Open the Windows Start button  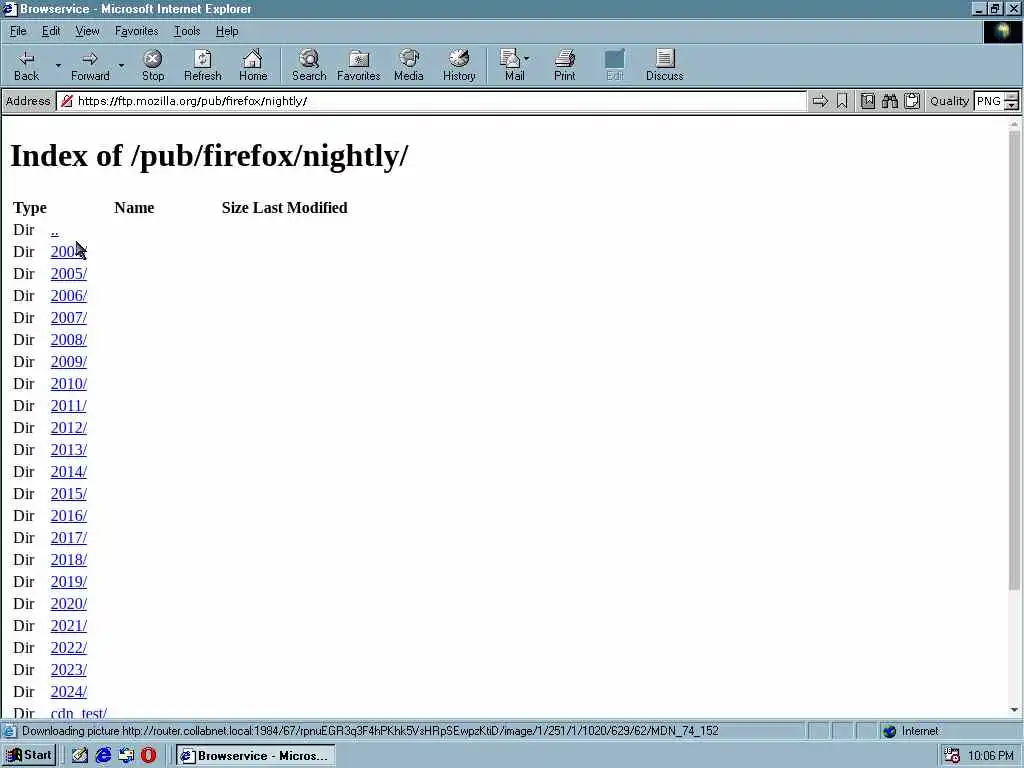(29, 756)
